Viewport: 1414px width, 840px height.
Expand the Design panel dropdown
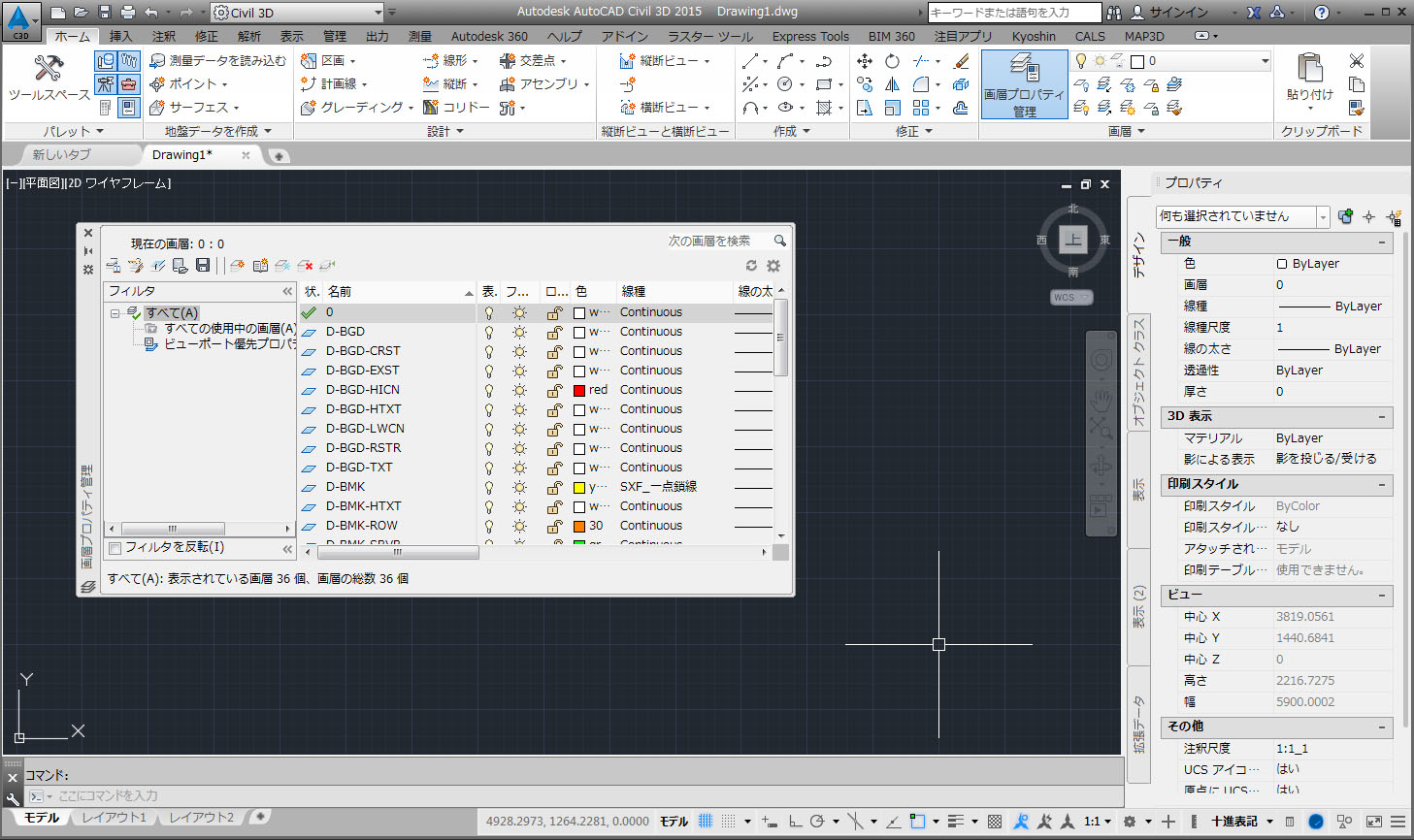click(x=445, y=131)
